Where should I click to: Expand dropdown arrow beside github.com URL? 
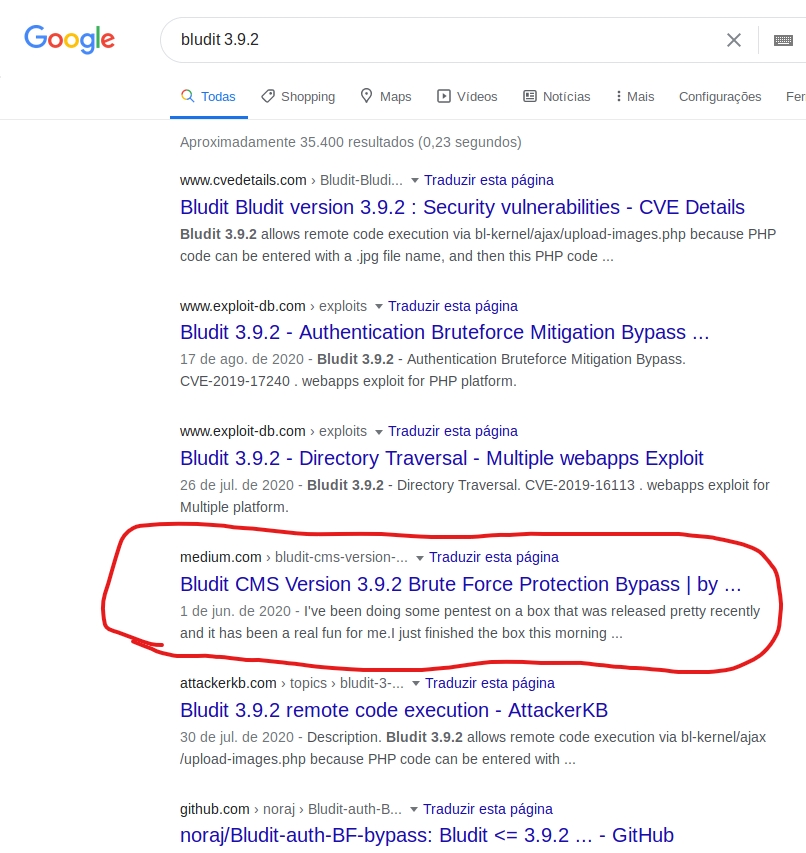(x=414, y=810)
